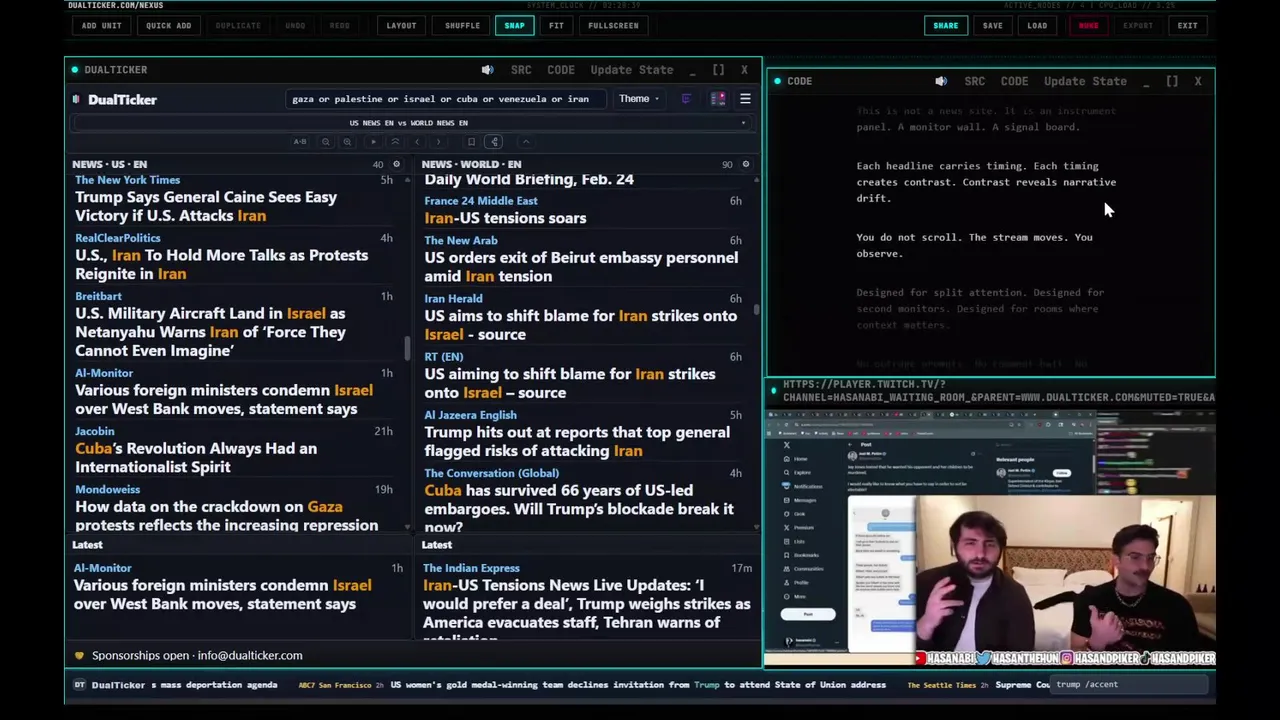
Task: Click the EXIT button
Action: (x=1187, y=25)
